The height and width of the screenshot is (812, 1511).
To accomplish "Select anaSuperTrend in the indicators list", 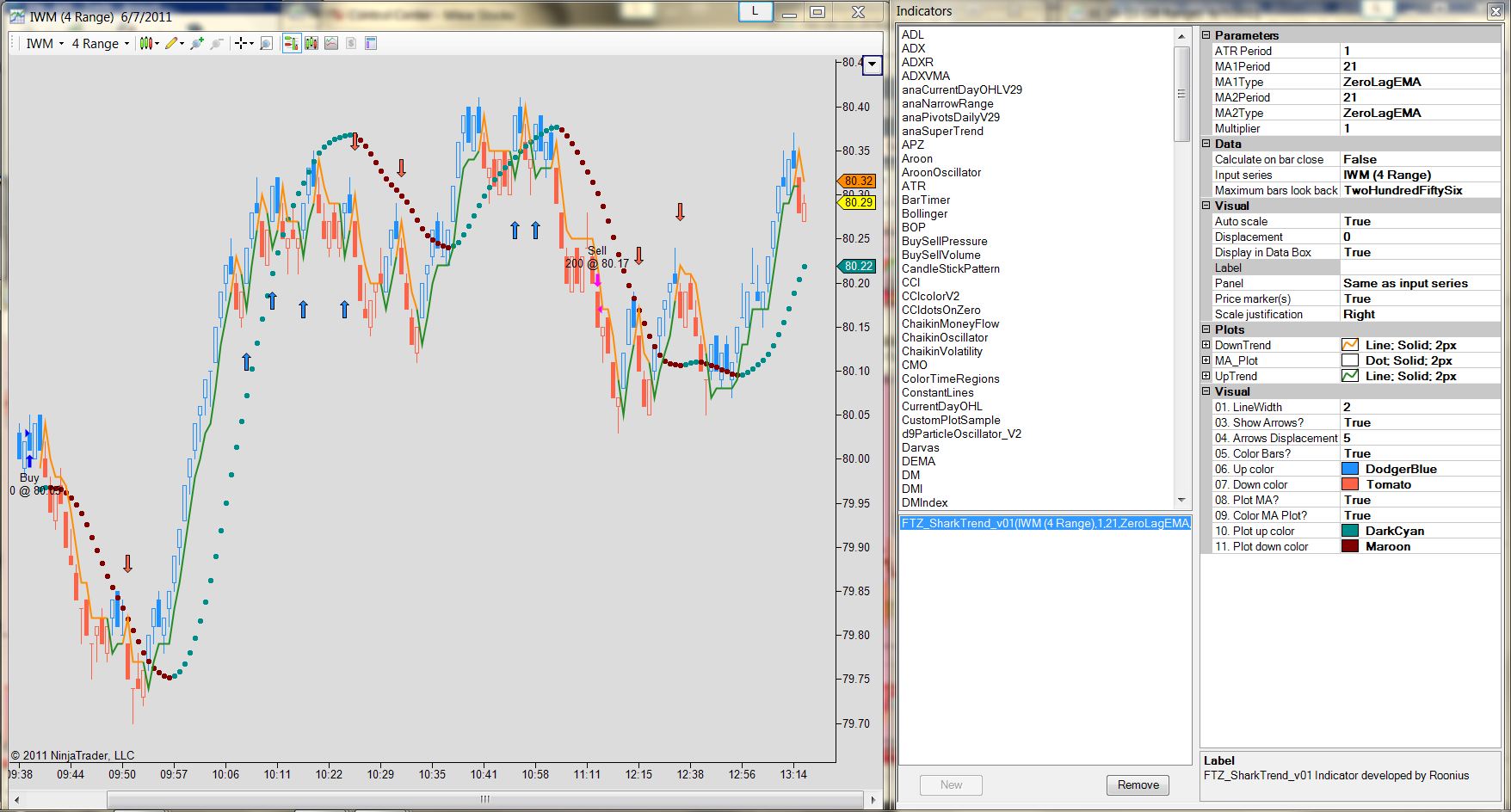I will coord(942,132).
